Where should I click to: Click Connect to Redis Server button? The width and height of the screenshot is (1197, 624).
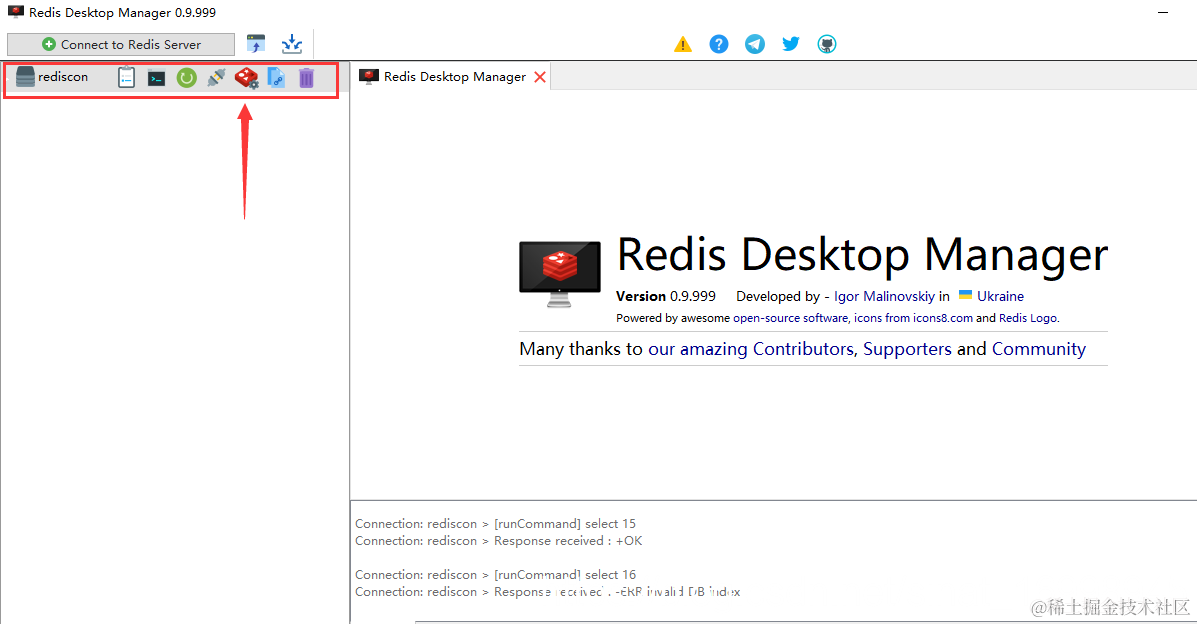tap(121, 44)
